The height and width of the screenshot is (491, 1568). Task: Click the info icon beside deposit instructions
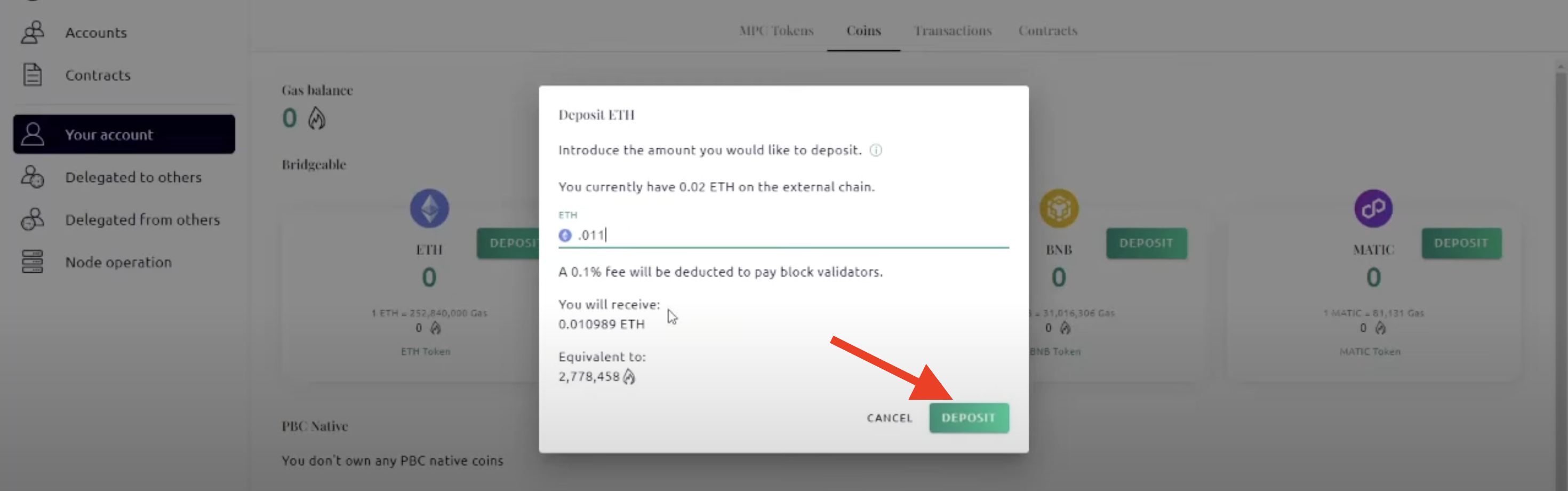tap(876, 151)
